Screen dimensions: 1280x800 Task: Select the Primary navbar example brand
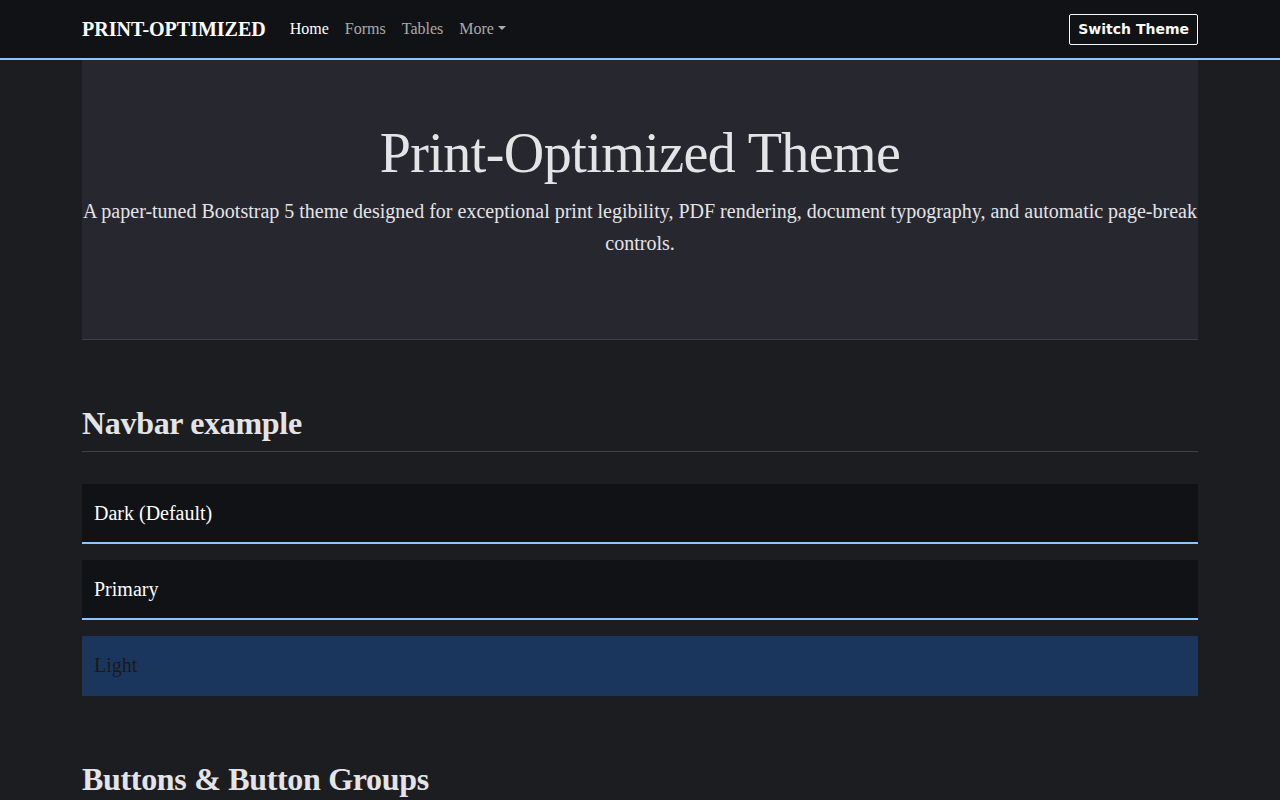126,589
